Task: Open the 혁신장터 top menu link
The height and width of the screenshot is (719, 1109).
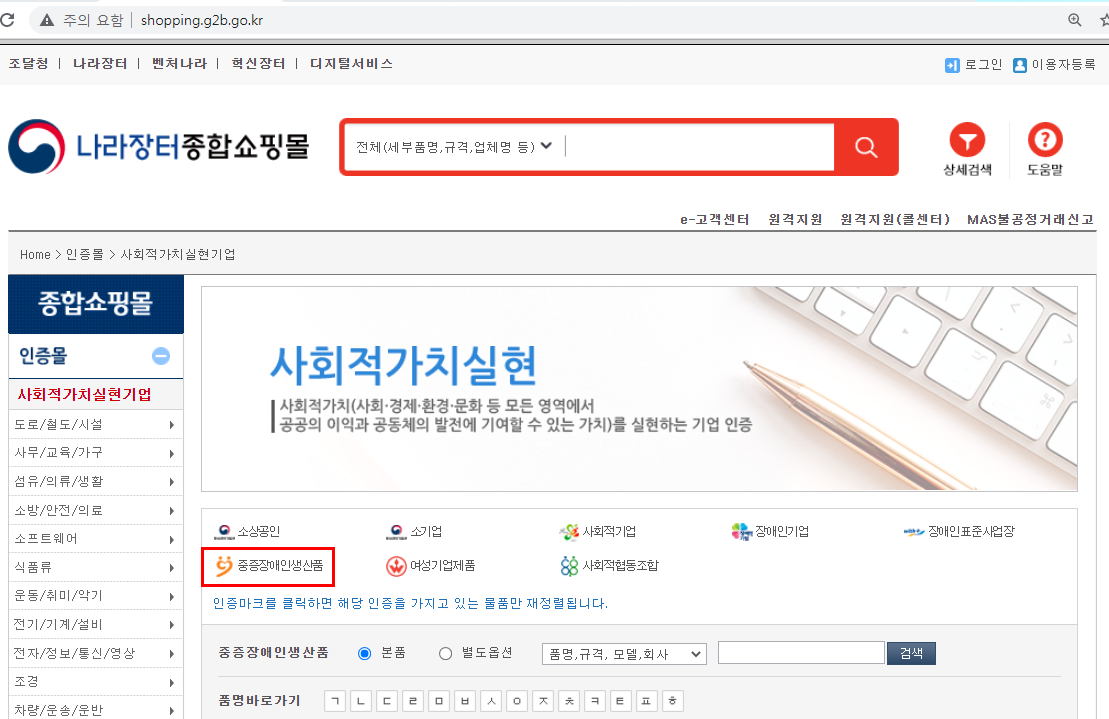Action: [258, 64]
